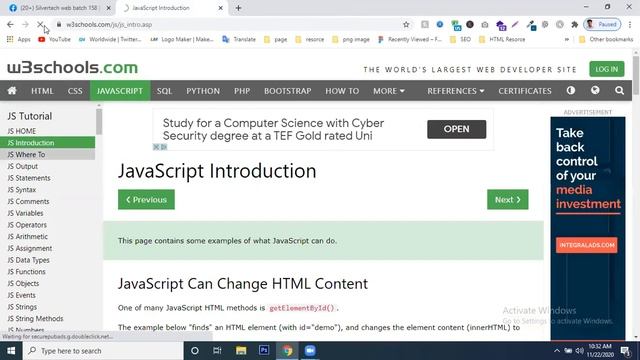Viewport: 640px width, 360px height.
Task: Open the search magnifier icon
Action: point(619,91)
